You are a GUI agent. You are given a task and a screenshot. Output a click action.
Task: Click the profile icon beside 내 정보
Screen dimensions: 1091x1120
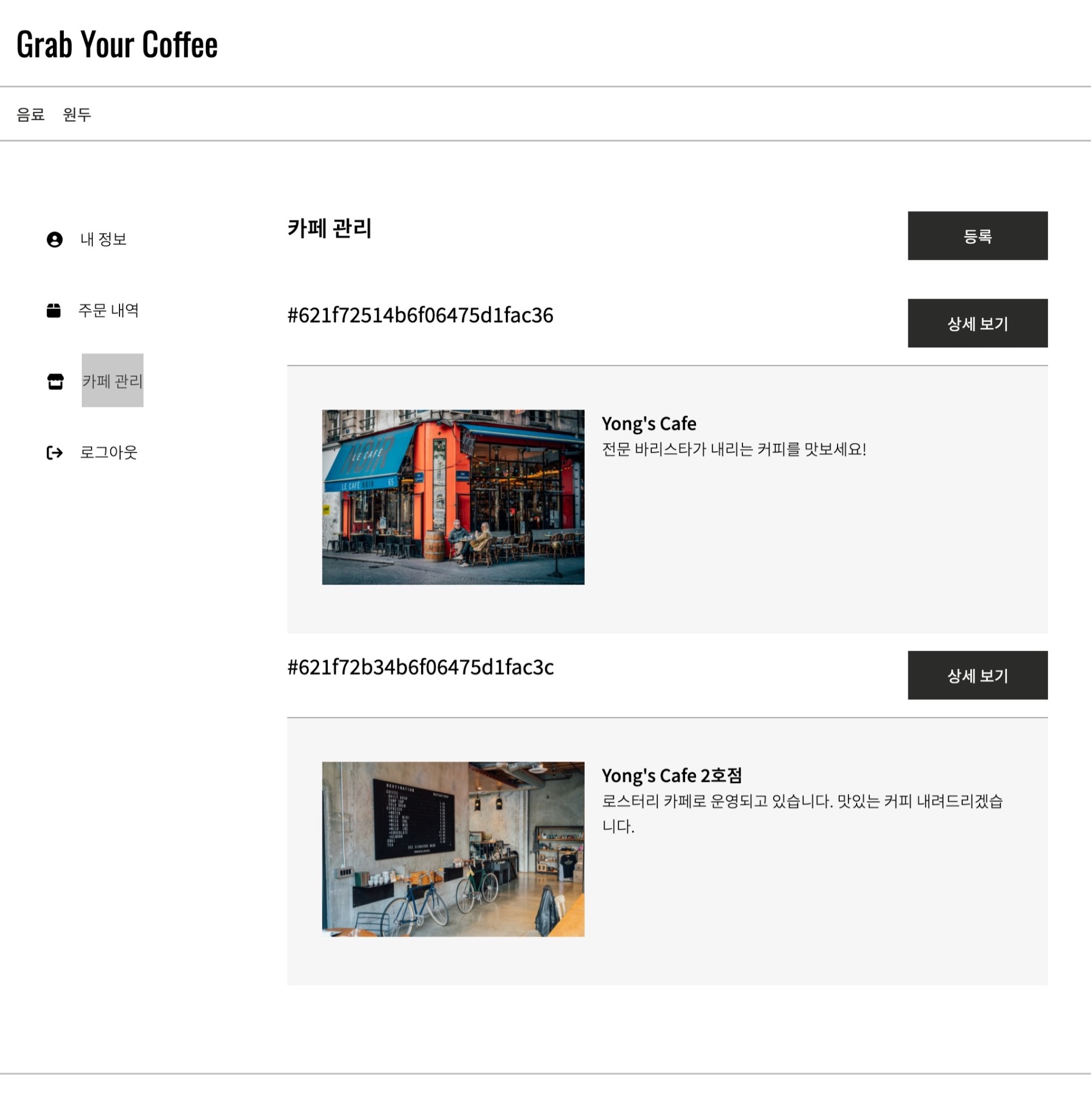(x=55, y=240)
